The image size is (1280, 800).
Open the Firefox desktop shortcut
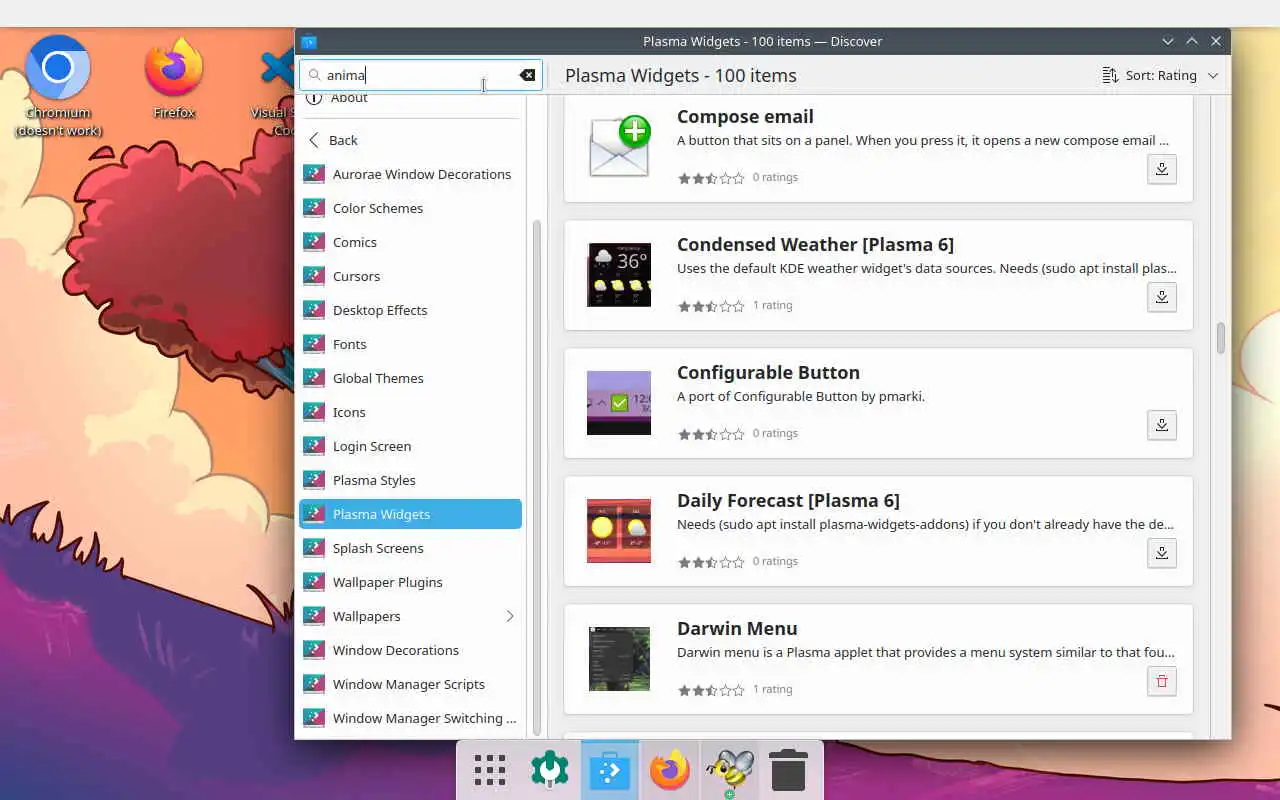point(174,79)
